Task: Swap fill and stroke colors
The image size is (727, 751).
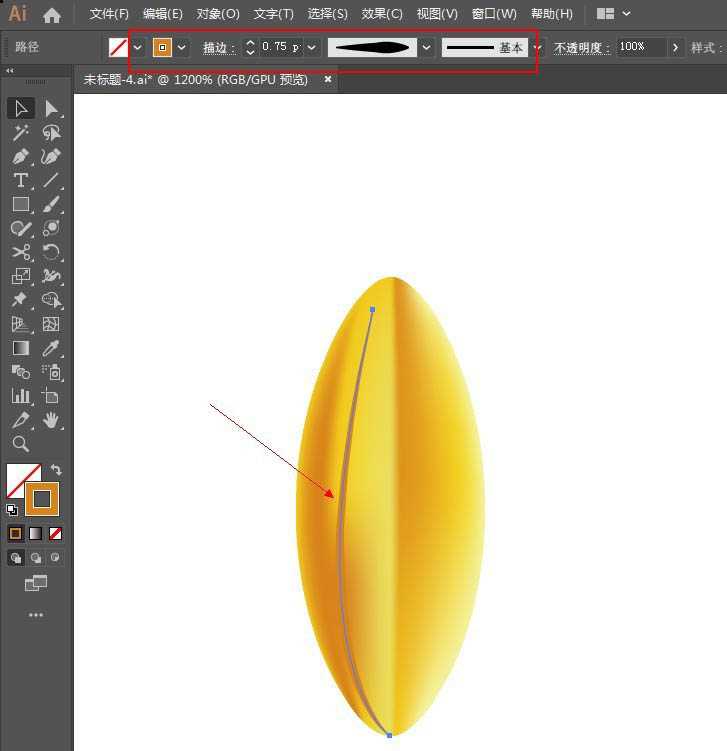Action: coord(56,469)
